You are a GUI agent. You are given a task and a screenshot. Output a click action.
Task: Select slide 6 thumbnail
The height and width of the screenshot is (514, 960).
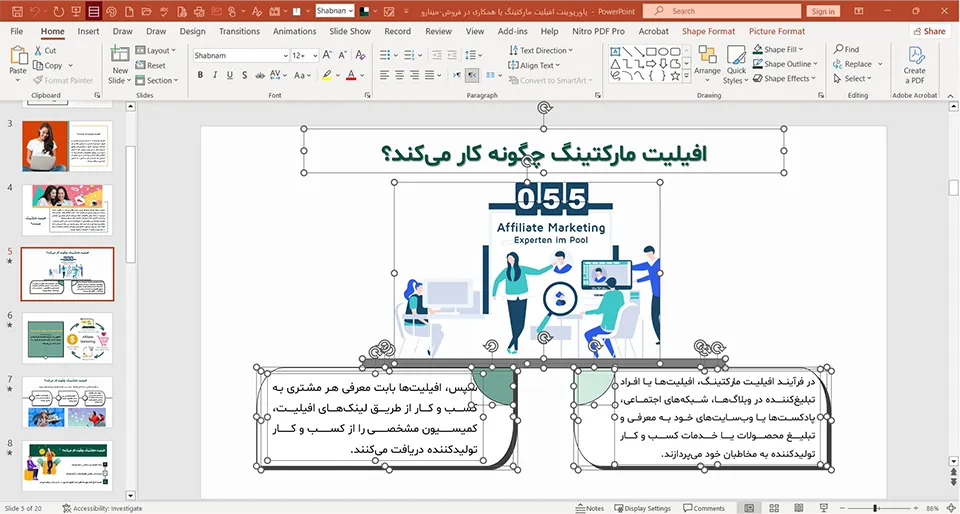click(67, 337)
